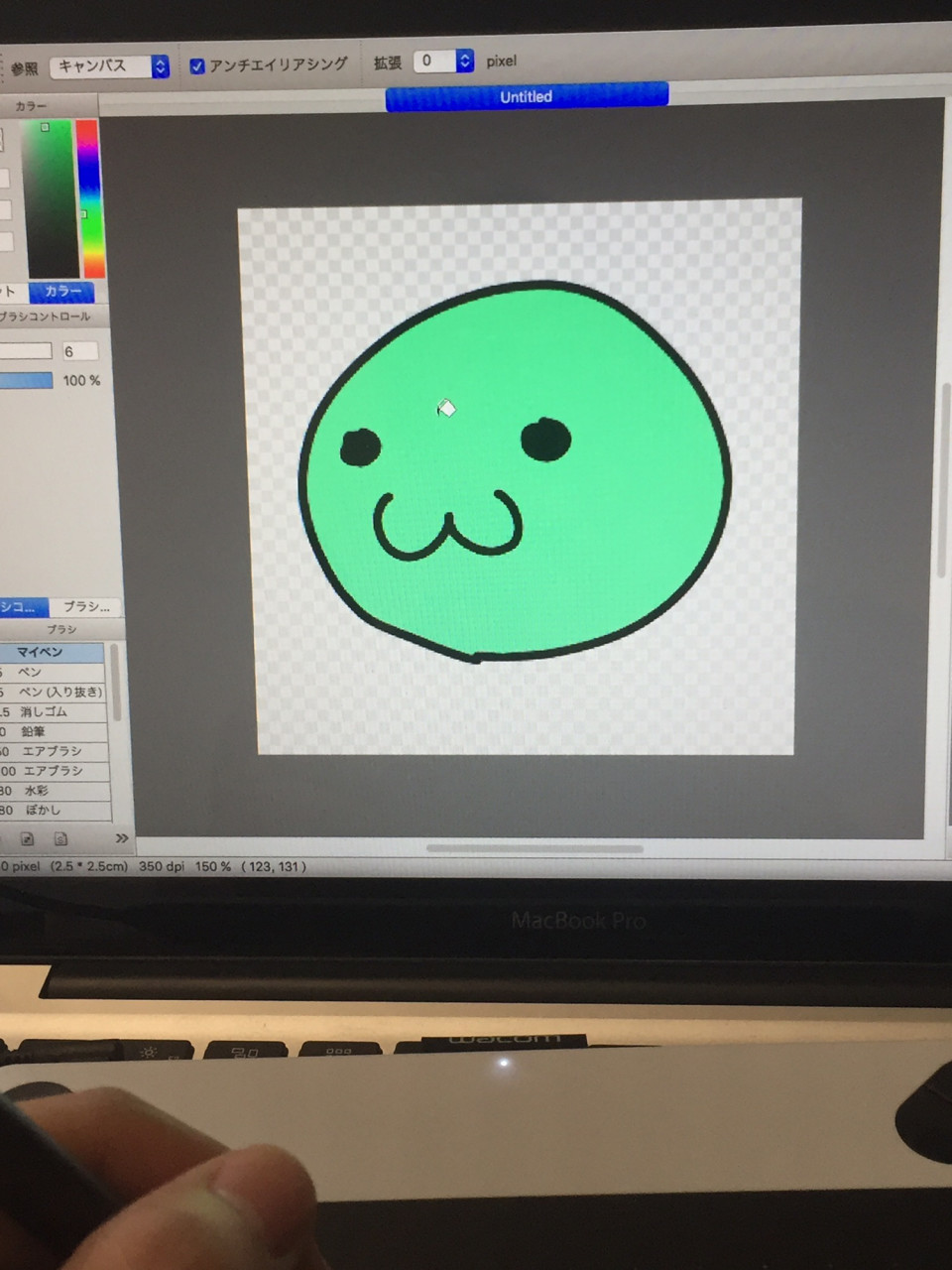Click the brush opacity 100 % slider

click(26, 381)
